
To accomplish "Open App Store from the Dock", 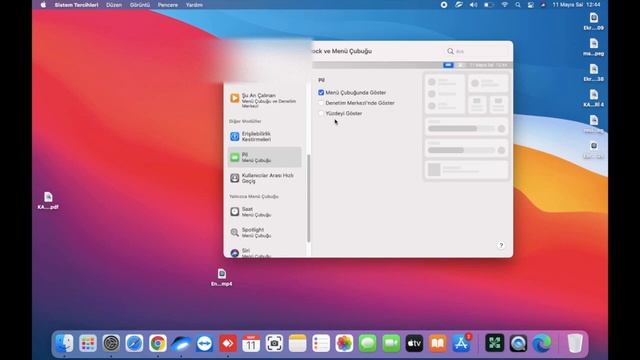I will click(461, 343).
